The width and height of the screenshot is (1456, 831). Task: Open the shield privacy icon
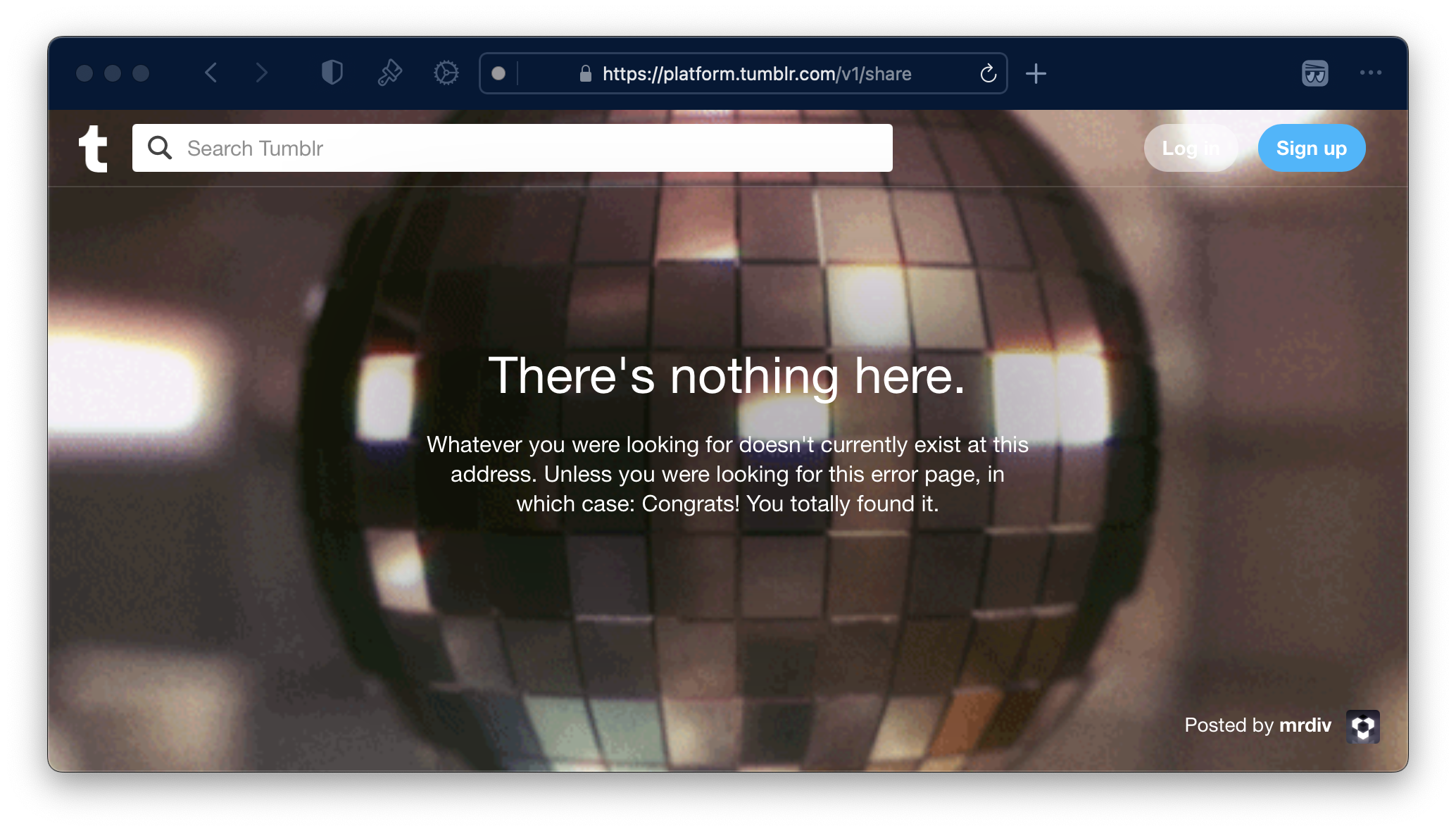pos(332,73)
